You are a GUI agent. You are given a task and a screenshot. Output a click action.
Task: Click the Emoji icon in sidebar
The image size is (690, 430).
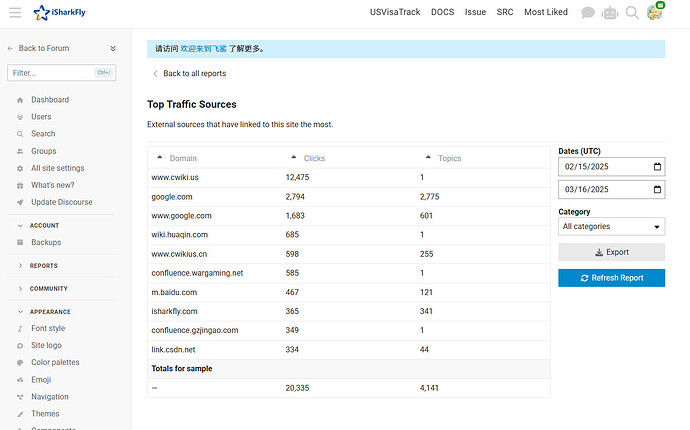20,380
